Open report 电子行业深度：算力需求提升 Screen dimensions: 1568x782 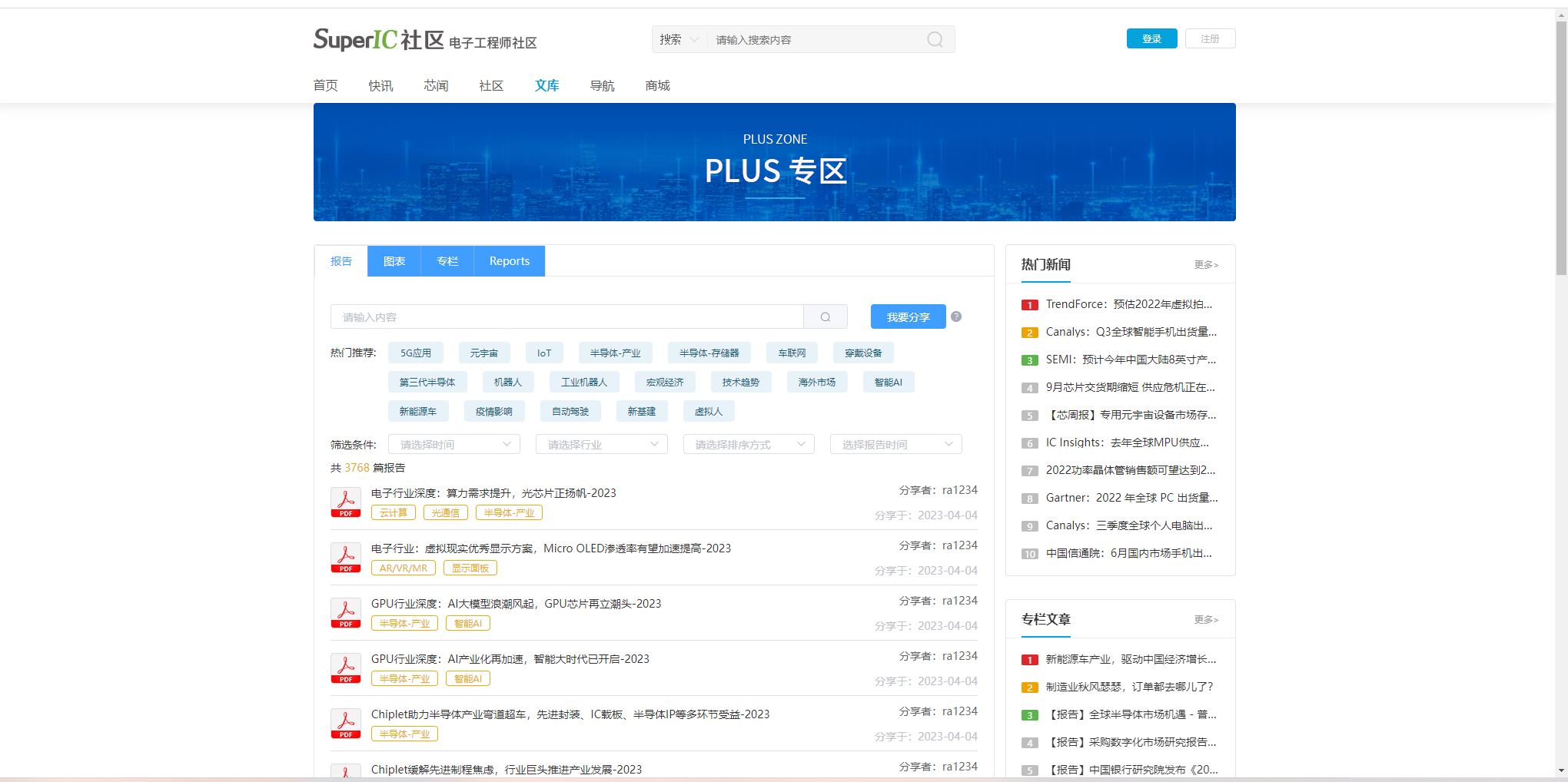point(493,492)
